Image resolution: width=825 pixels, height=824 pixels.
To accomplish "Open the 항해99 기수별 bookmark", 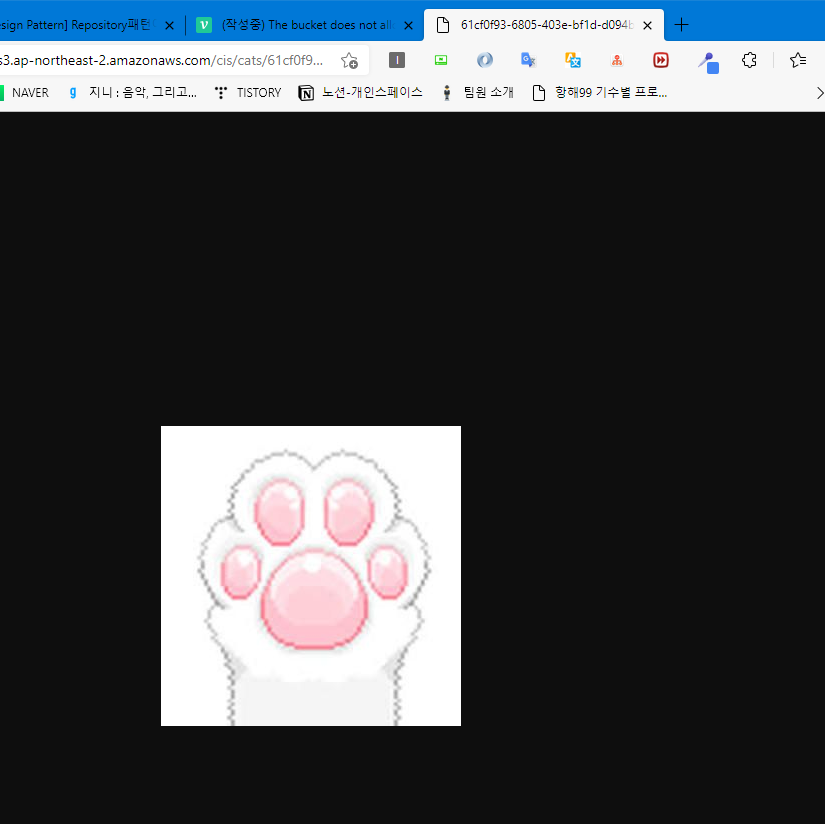I will [600, 93].
